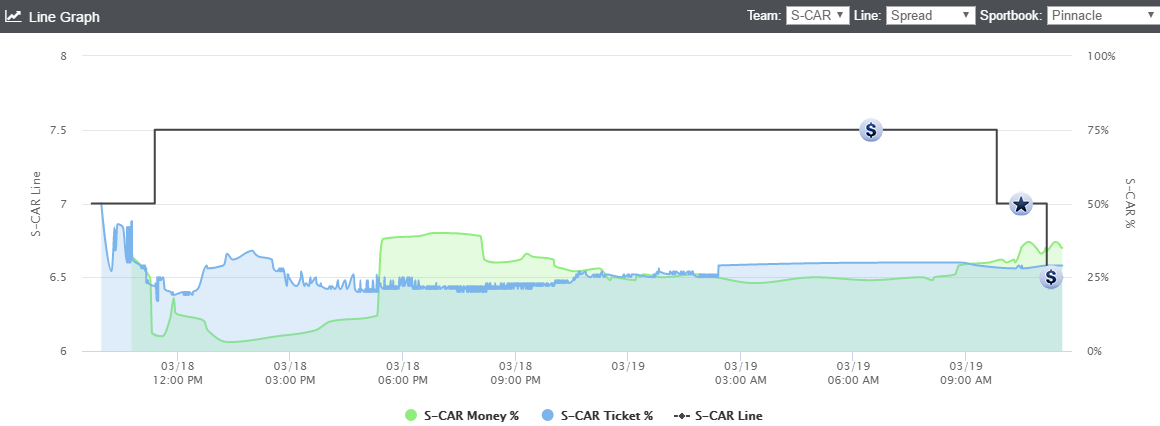Open the Sportbook dropdown showing Pinnacle
1160x426 pixels.
tap(1103, 16)
